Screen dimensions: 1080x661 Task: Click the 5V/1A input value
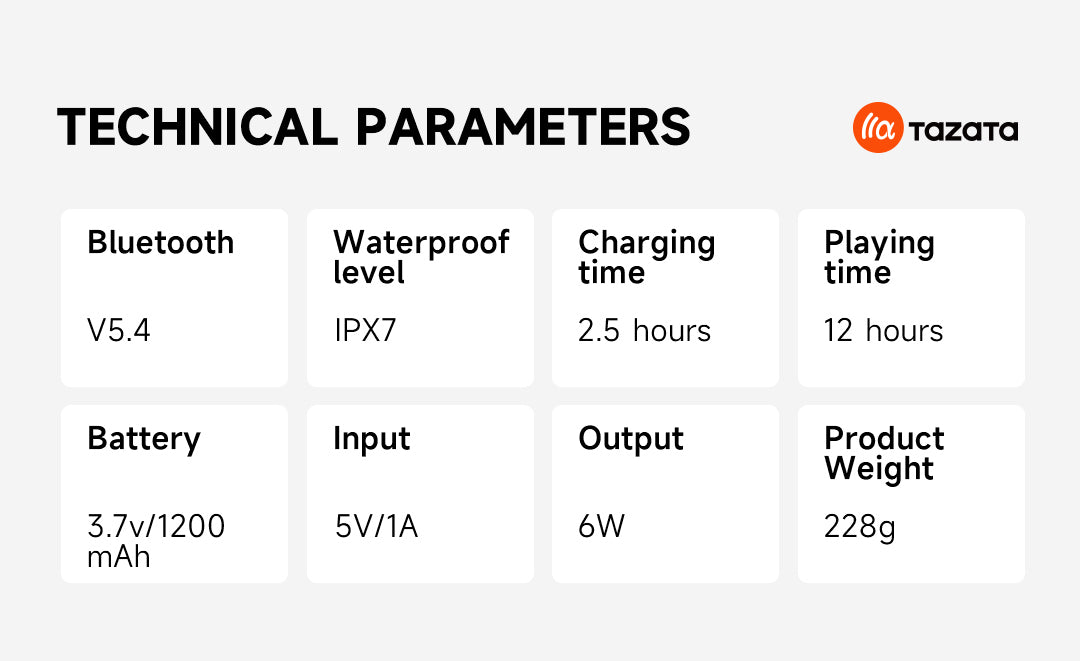click(x=376, y=526)
